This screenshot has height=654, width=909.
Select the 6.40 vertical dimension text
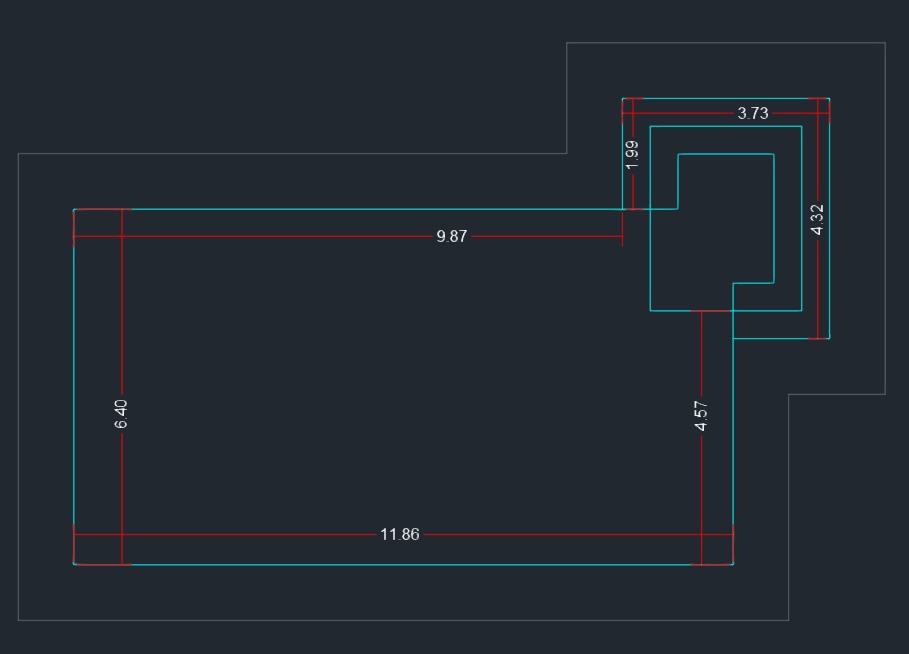tap(121, 413)
